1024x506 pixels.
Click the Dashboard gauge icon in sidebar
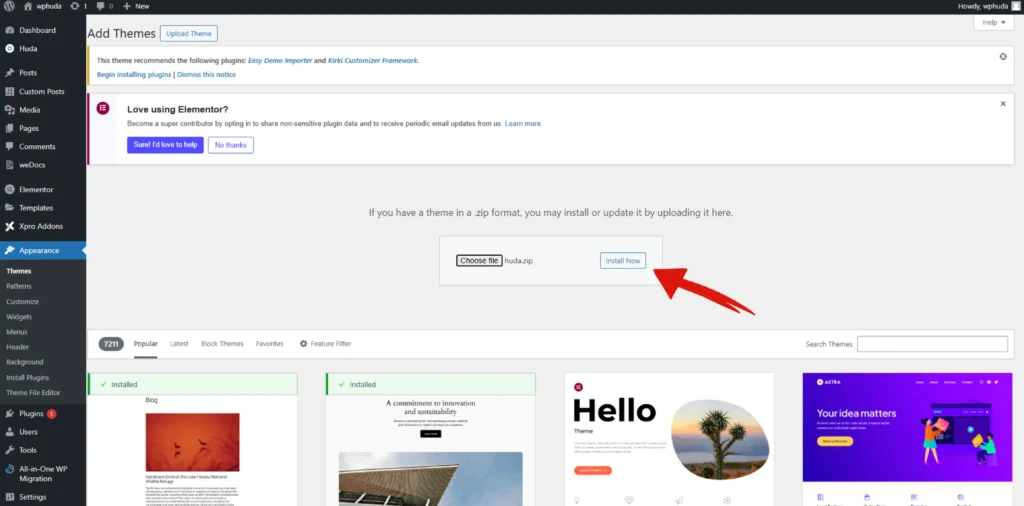coord(10,30)
